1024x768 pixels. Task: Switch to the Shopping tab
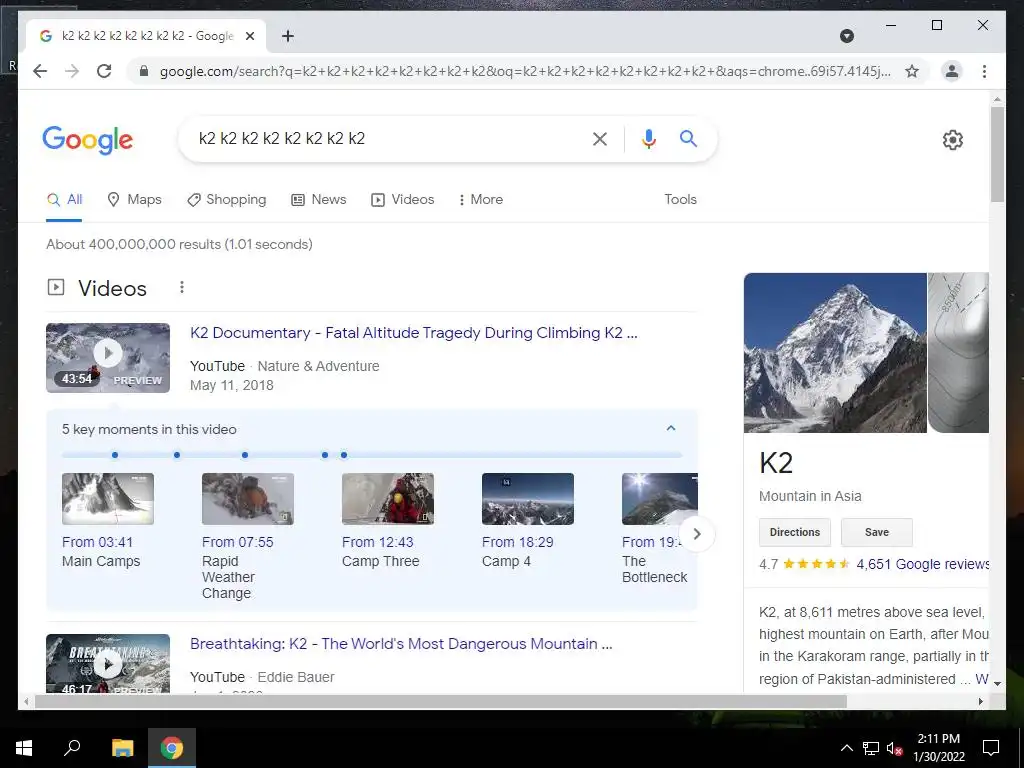[x=227, y=200]
